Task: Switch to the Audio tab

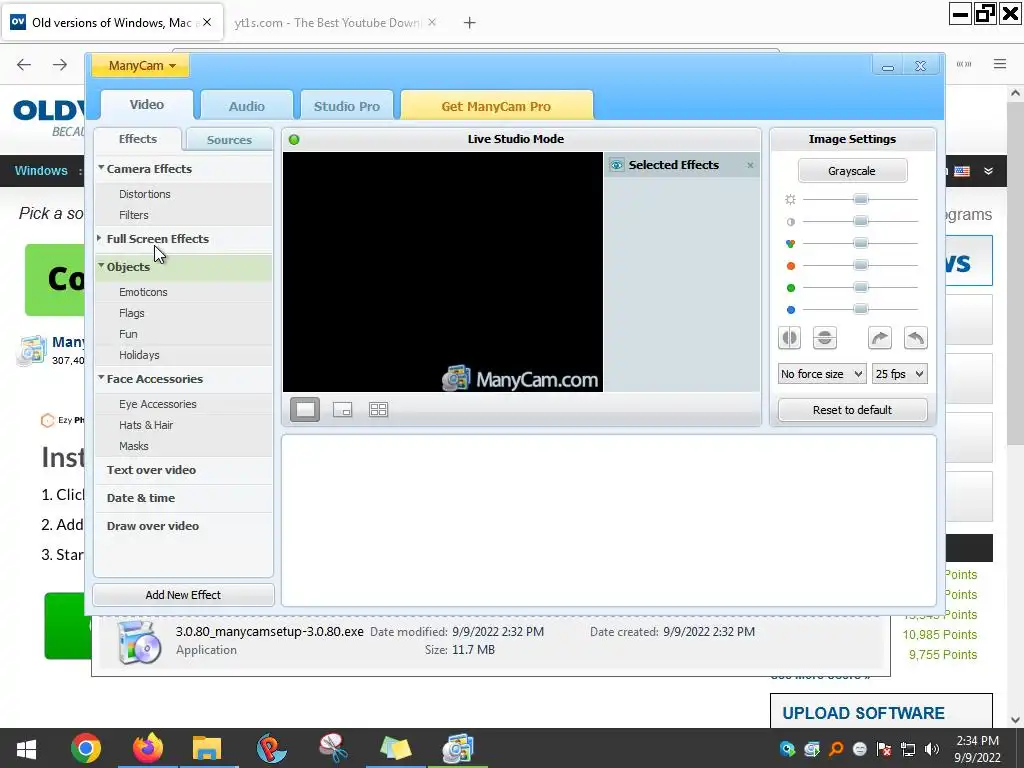Action: click(246, 106)
